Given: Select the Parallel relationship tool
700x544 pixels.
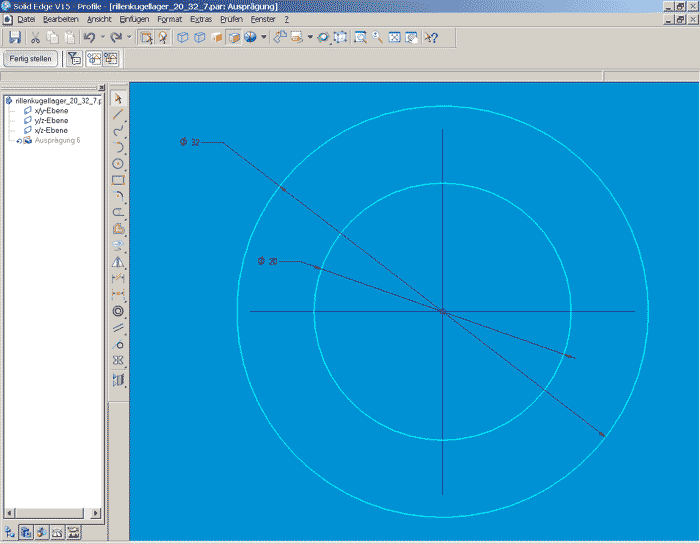Looking at the screenshot, I should tap(118, 328).
